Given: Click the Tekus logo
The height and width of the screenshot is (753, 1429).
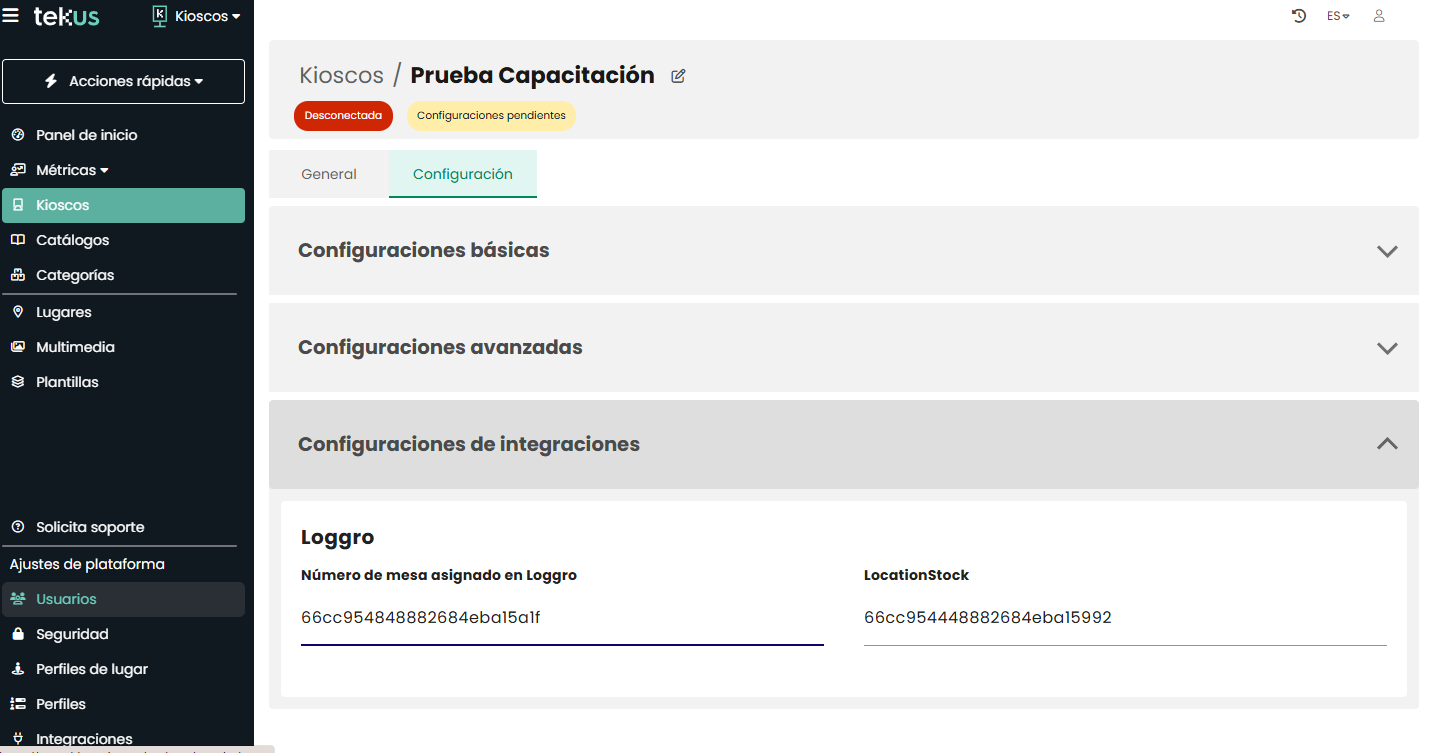Looking at the screenshot, I should (67, 16).
